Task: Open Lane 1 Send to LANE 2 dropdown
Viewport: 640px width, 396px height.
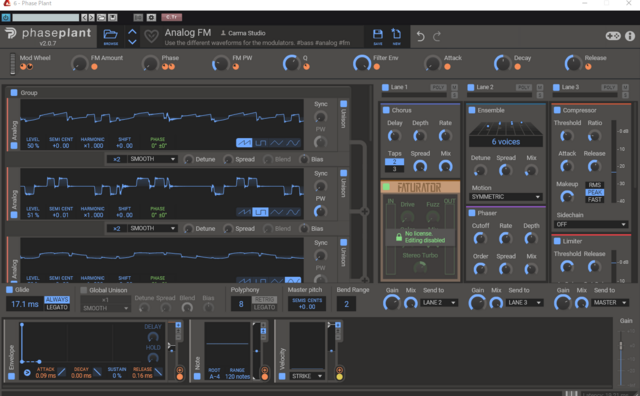Action: (439, 303)
